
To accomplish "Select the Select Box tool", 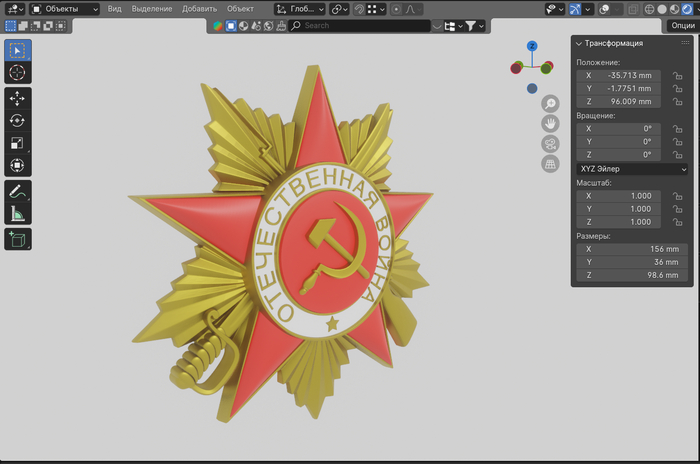I will click(18, 50).
